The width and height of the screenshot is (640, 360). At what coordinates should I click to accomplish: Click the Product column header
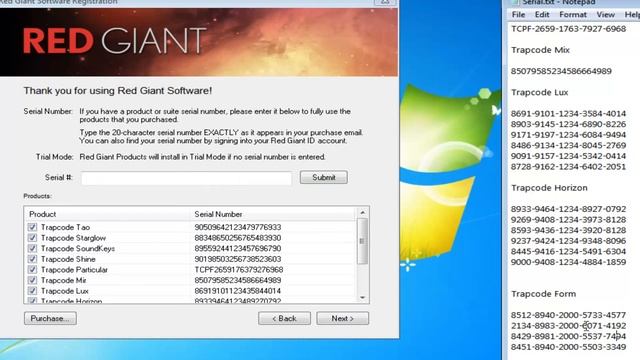pyautogui.click(x=108, y=214)
